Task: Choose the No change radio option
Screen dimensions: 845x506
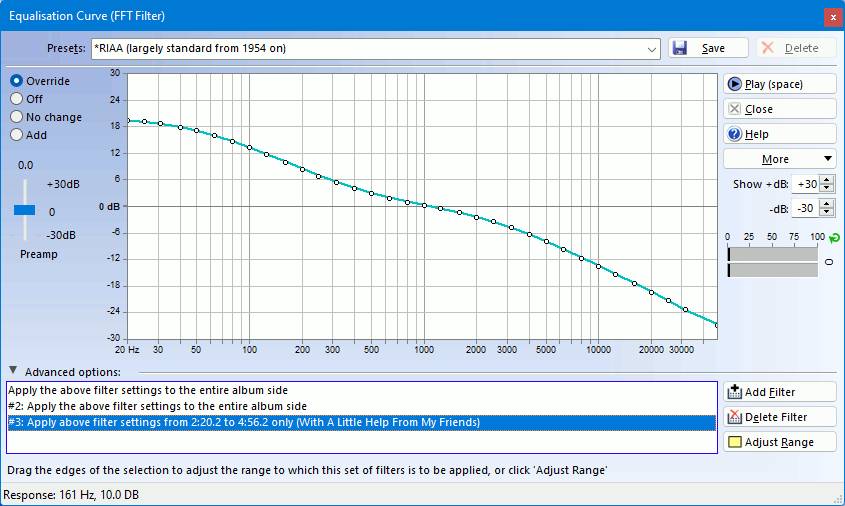Action: coord(16,117)
